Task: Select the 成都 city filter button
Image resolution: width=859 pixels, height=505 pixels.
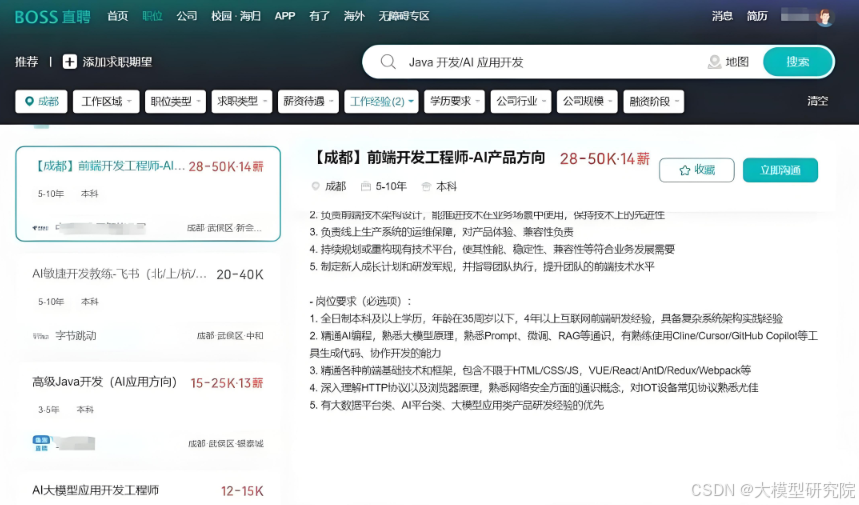Action: pyautogui.click(x=42, y=101)
